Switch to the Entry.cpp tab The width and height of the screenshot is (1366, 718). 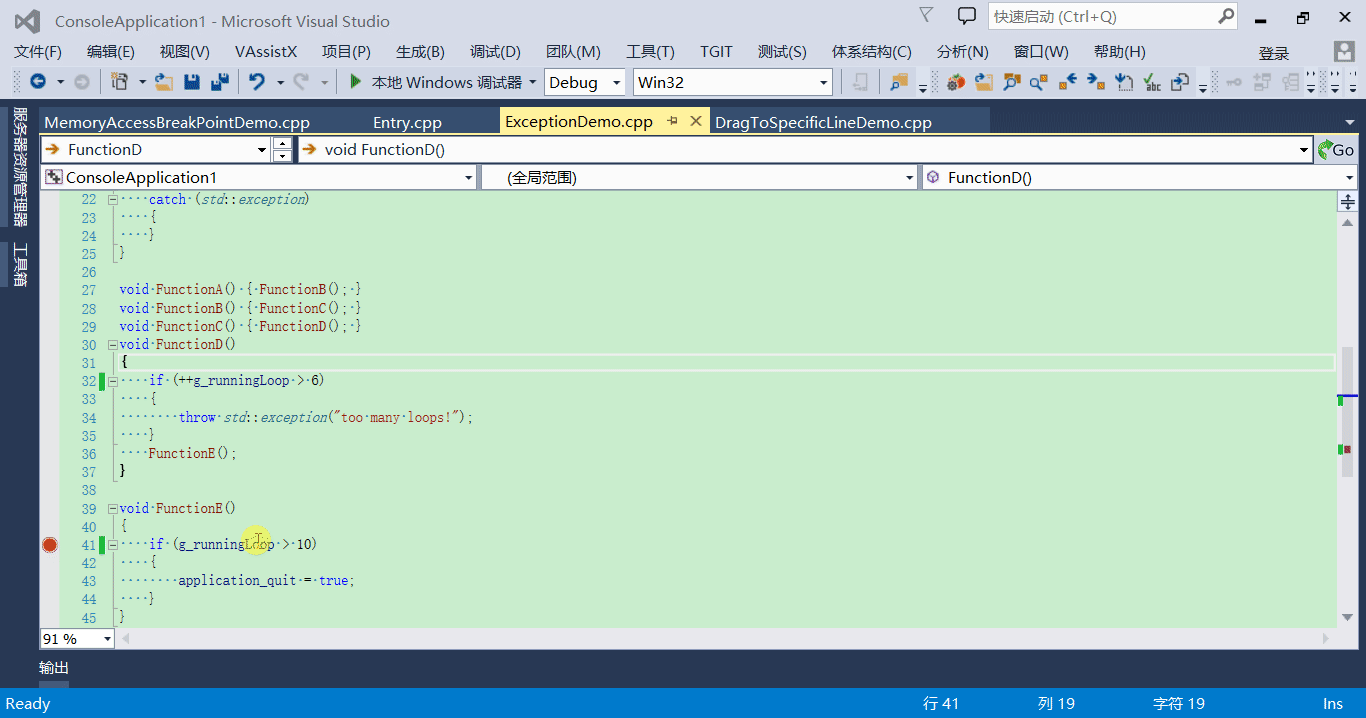407,122
